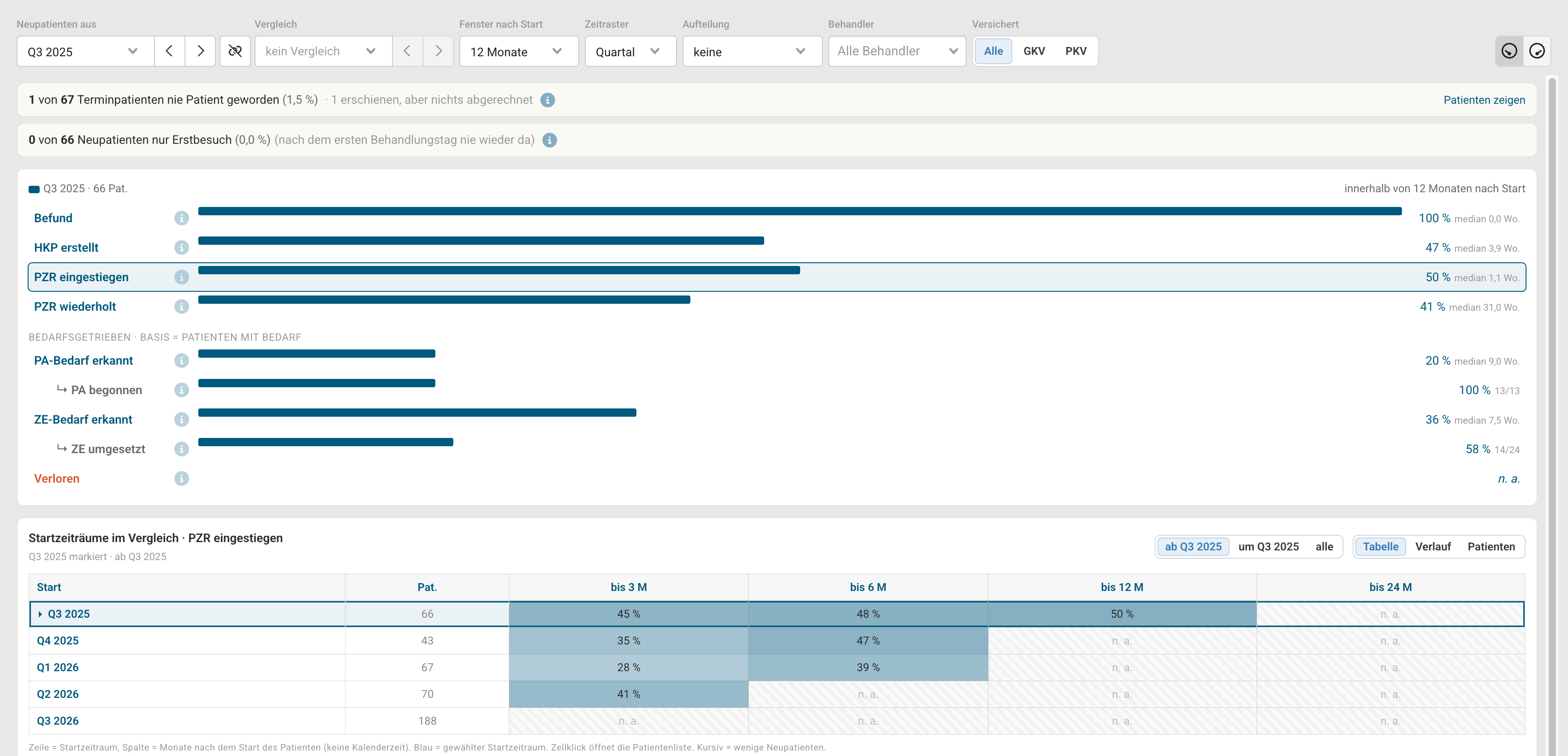Screen dimensions: 1568x756
Task: Open the Q4 2025 start period link
Action: pos(58,640)
